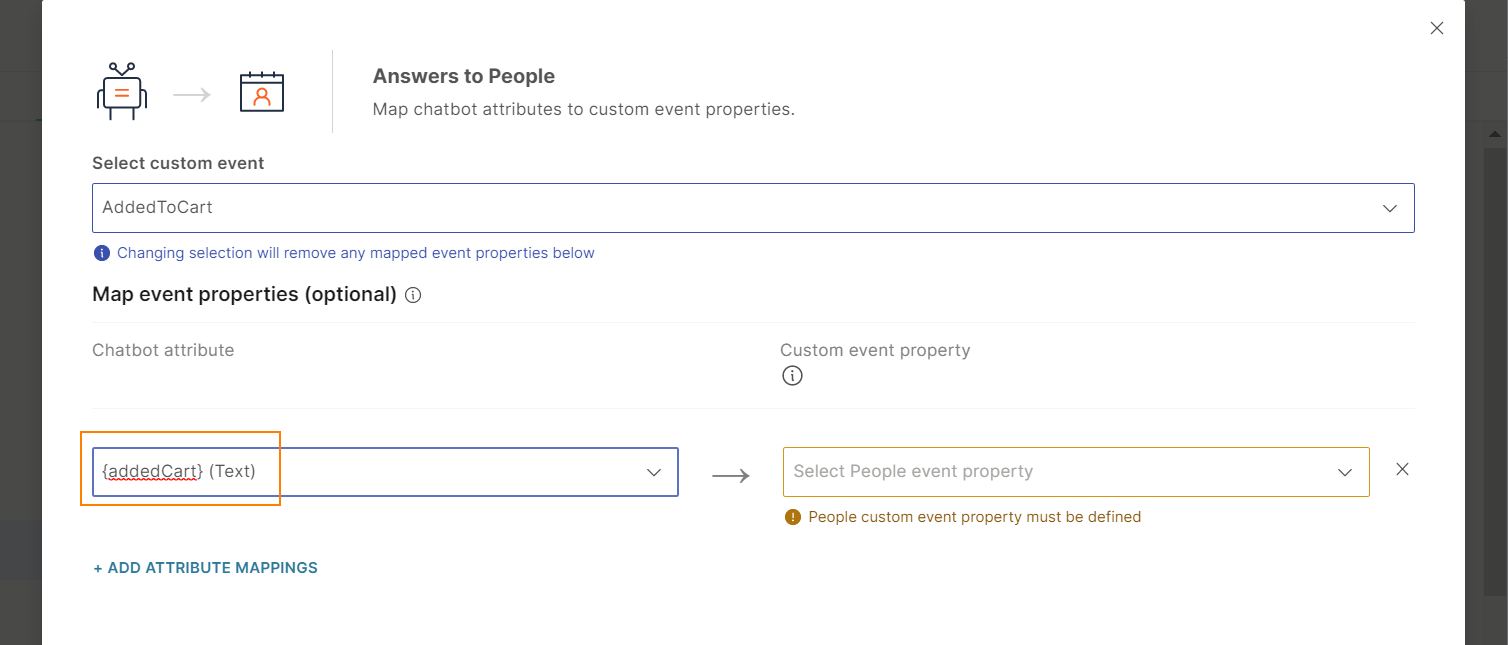Remove the addedCart mapping row
The image size is (1508, 645).
pos(1402,469)
